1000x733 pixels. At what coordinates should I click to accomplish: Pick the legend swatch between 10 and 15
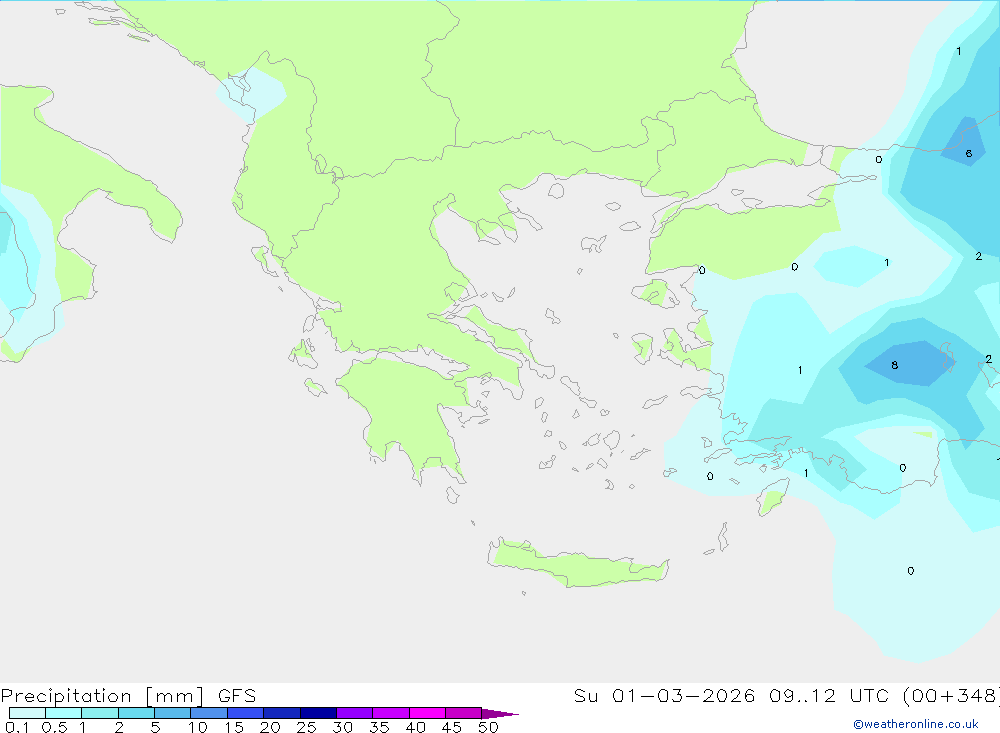coord(209,713)
